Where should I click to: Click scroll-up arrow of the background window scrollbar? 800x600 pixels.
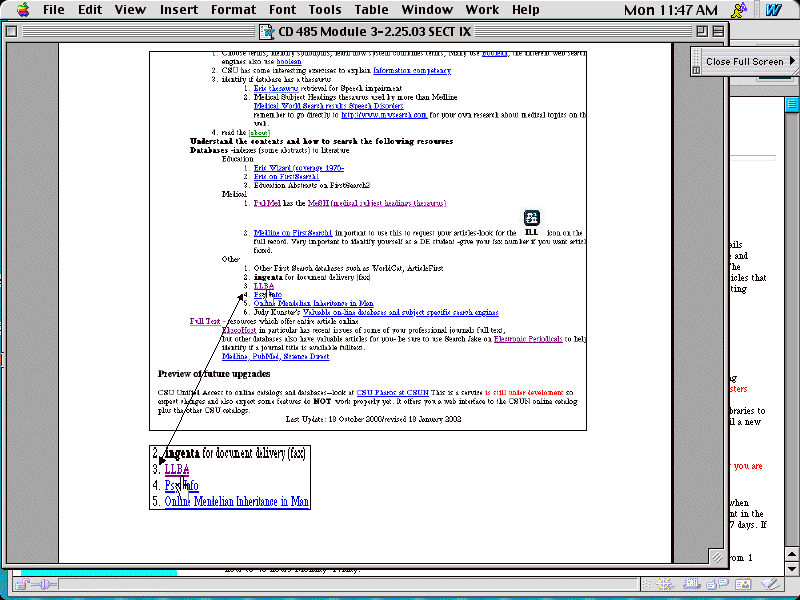pos(792,555)
